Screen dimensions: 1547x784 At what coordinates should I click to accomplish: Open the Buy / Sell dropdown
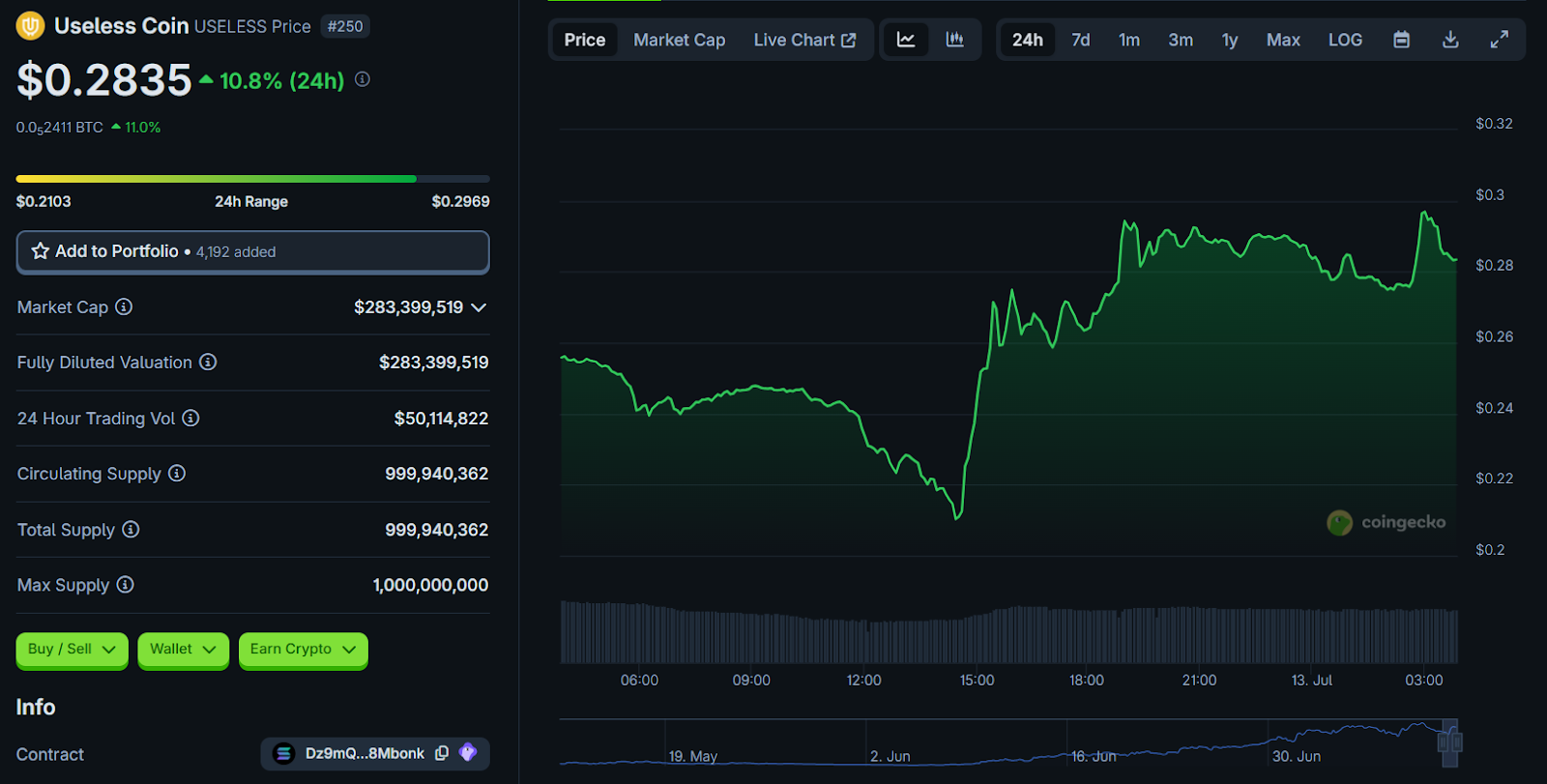(x=72, y=650)
